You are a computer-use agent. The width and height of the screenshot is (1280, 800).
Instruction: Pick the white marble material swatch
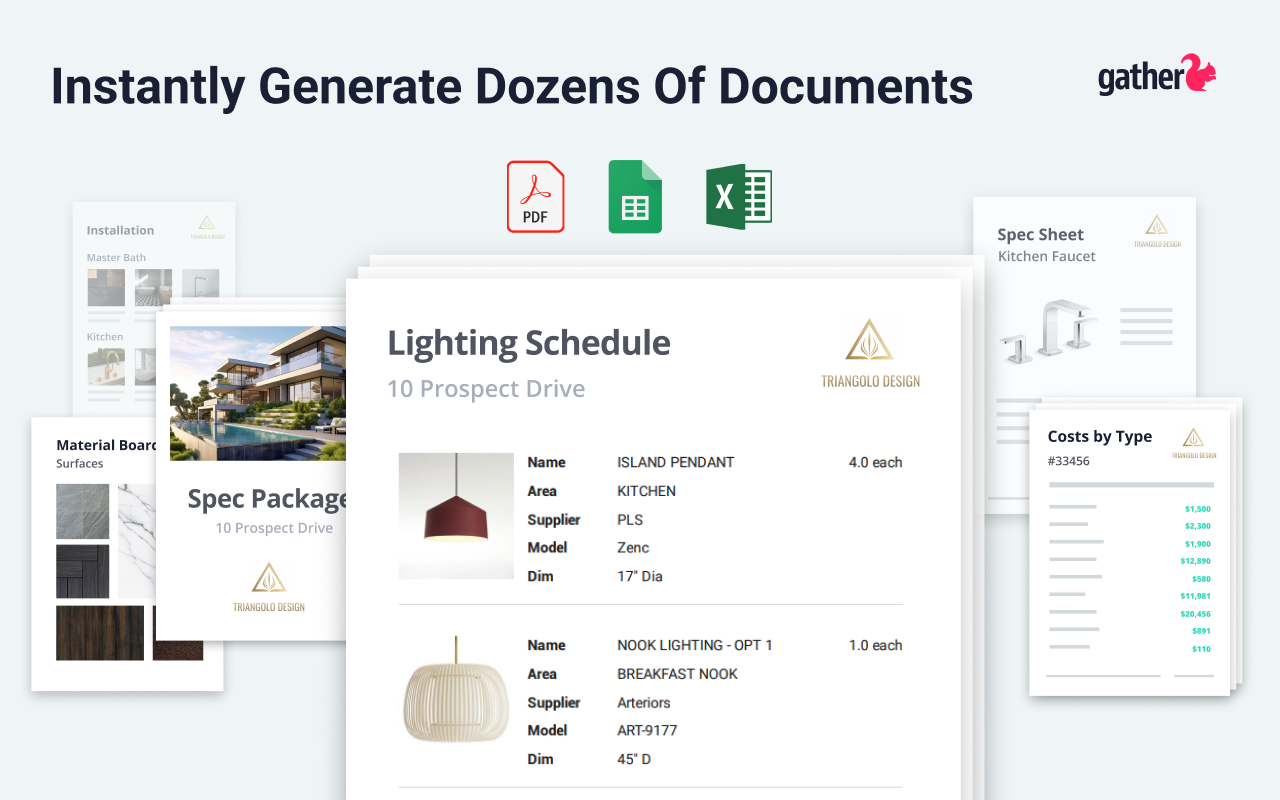(x=137, y=540)
